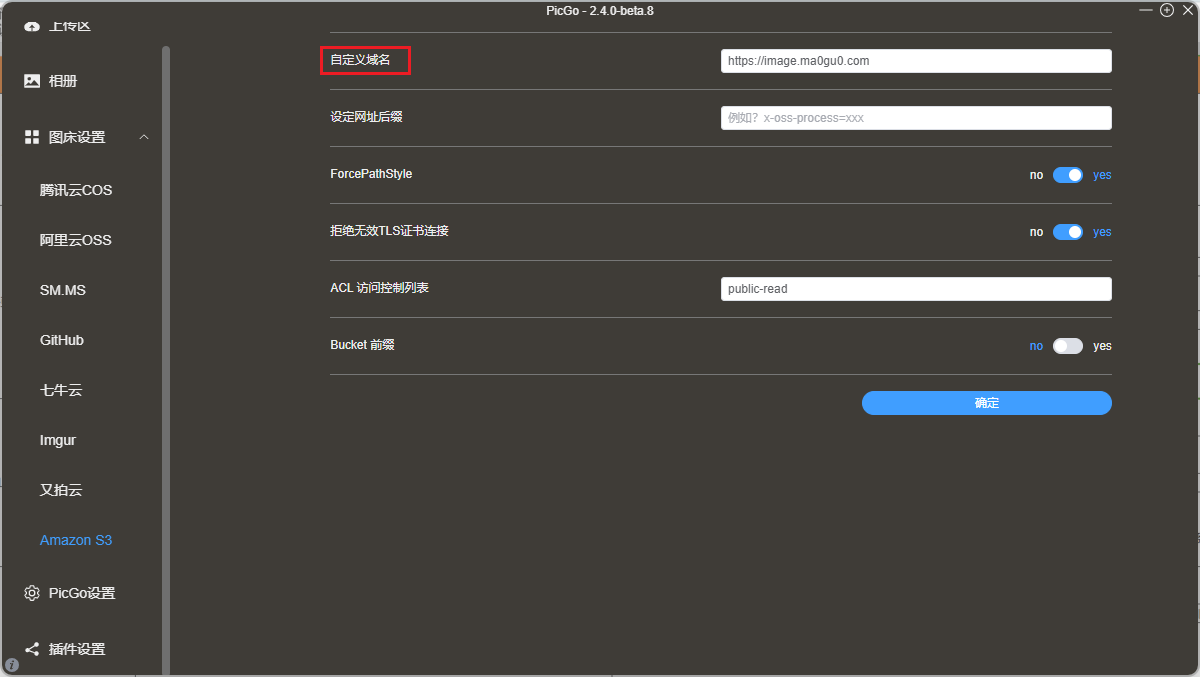Viewport: 1200px width, 677px height.
Task: Click the 自定义域名 label
Action: pyautogui.click(x=360, y=61)
